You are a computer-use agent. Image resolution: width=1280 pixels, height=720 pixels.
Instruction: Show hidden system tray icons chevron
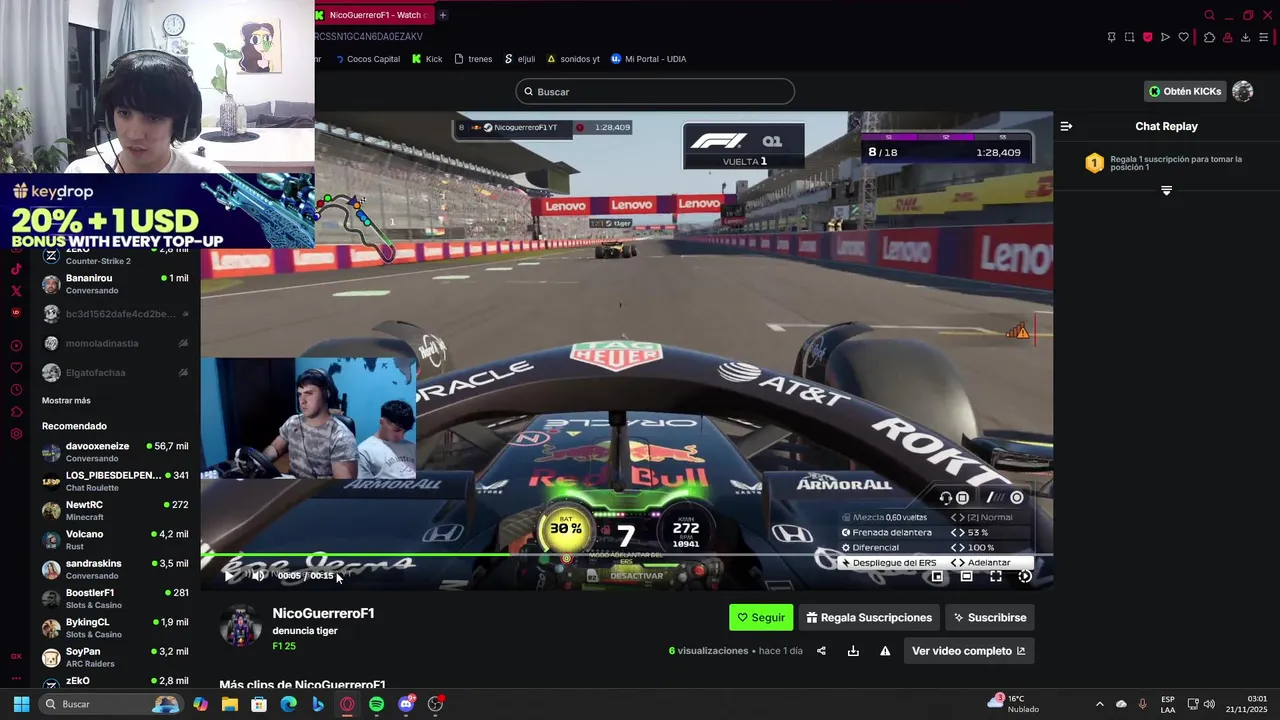click(1099, 704)
